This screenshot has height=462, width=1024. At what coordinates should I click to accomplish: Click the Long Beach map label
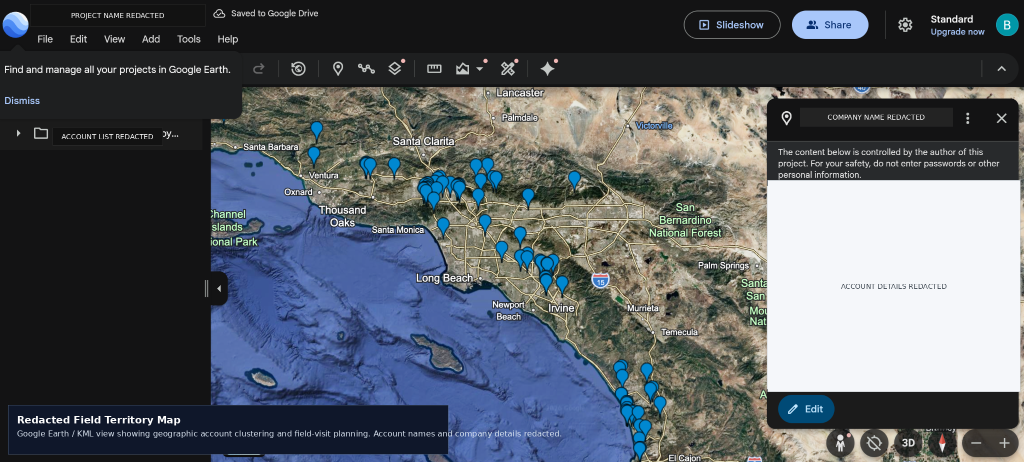(x=444, y=278)
